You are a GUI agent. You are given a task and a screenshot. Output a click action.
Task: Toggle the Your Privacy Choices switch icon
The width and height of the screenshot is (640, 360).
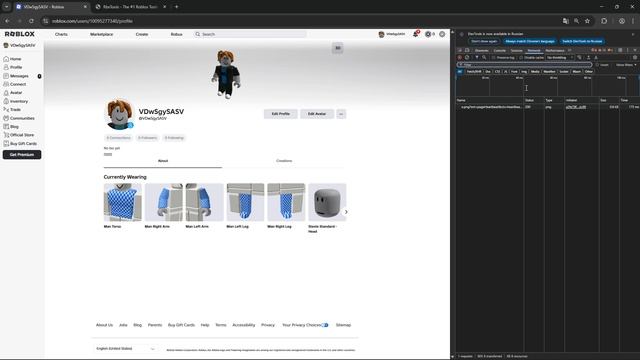(325, 325)
